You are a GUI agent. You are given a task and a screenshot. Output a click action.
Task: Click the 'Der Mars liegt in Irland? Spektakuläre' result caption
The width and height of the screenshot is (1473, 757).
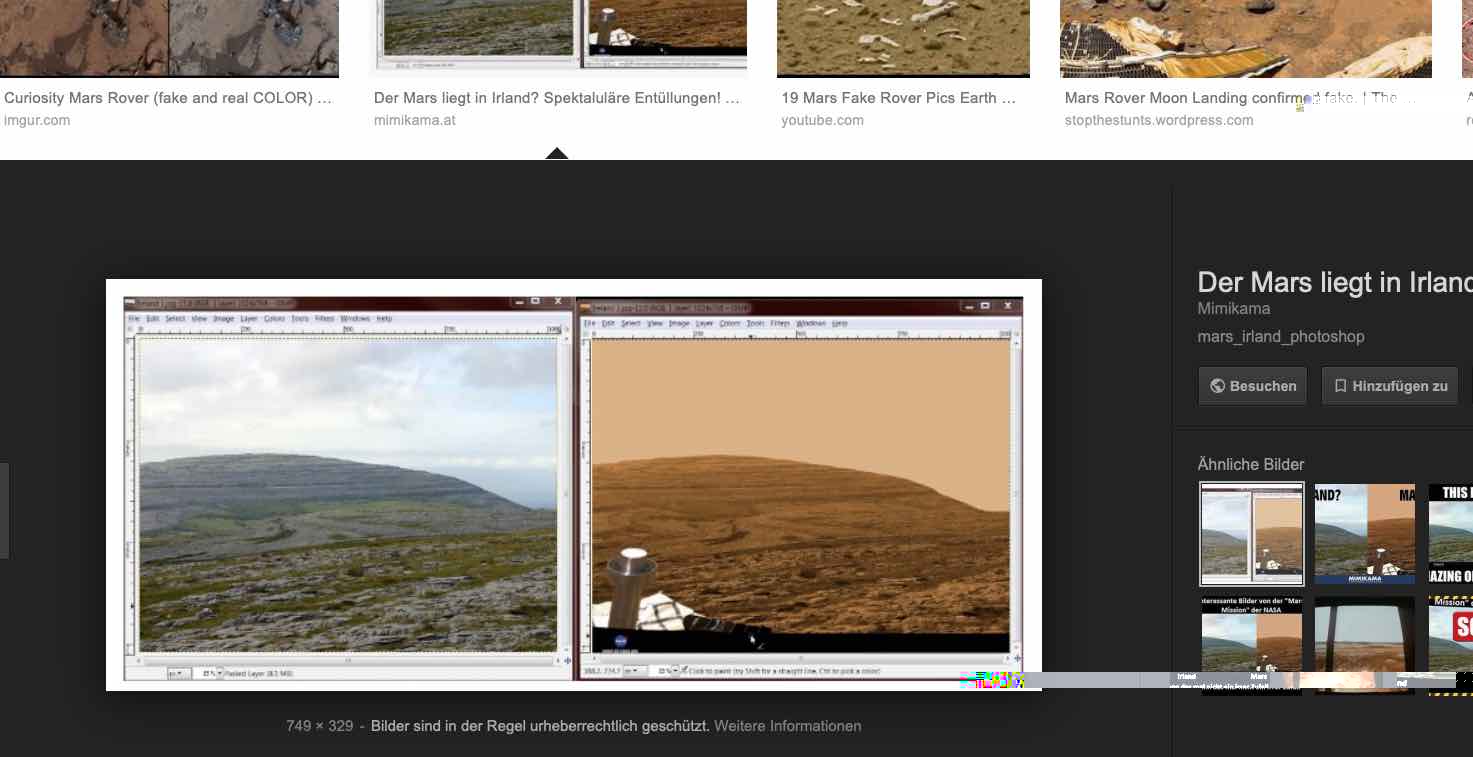pyautogui.click(x=556, y=98)
